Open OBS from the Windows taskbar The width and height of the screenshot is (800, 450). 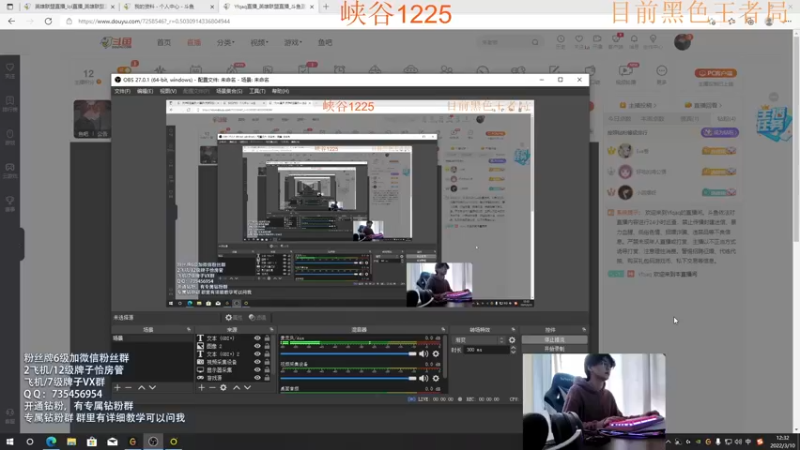click(x=153, y=441)
